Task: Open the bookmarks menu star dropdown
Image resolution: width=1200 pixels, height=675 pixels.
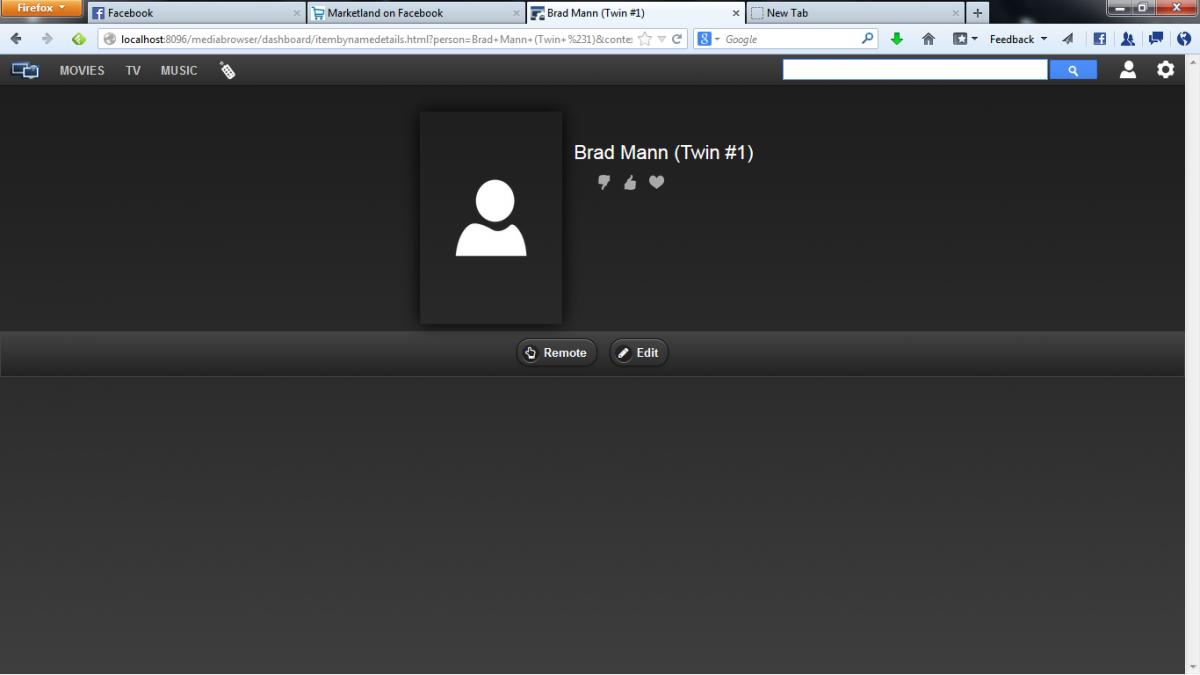Action: tap(965, 39)
